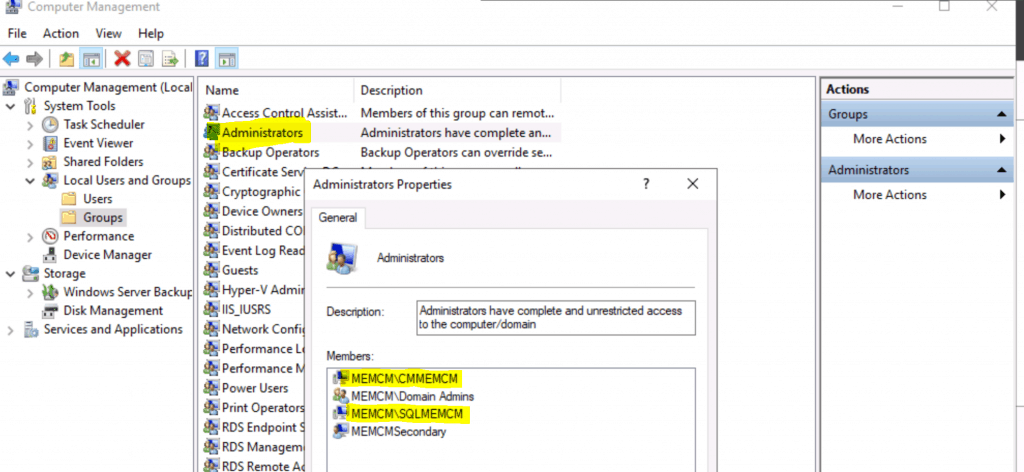Click the Device Manager icon
Viewport: 1024px width, 472px height.
[50, 255]
